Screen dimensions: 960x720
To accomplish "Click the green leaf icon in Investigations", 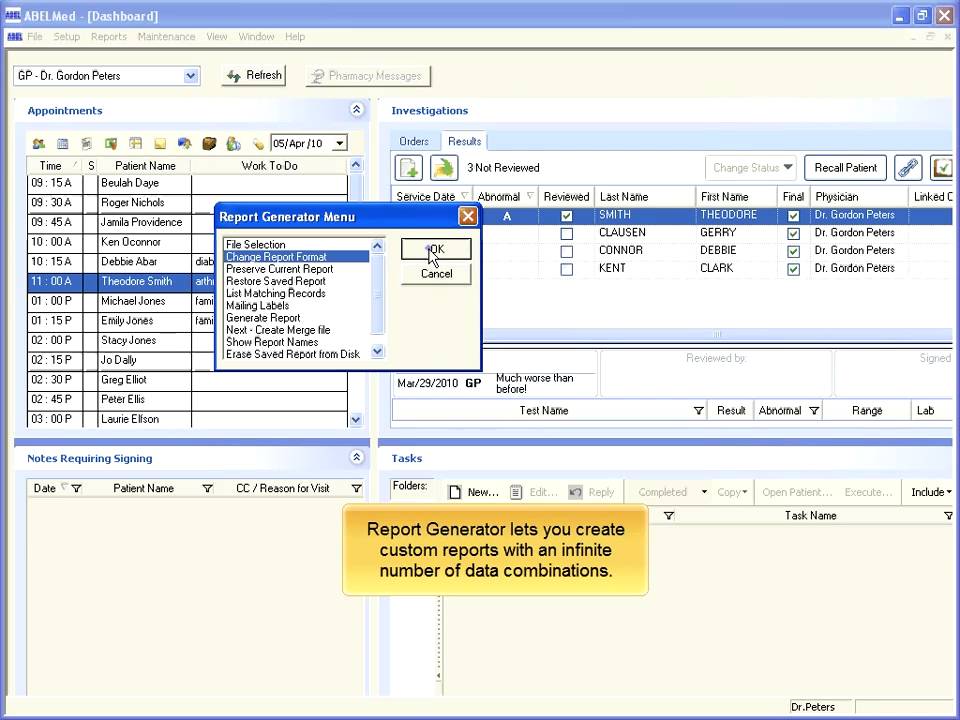I will (x=443, y=168).
